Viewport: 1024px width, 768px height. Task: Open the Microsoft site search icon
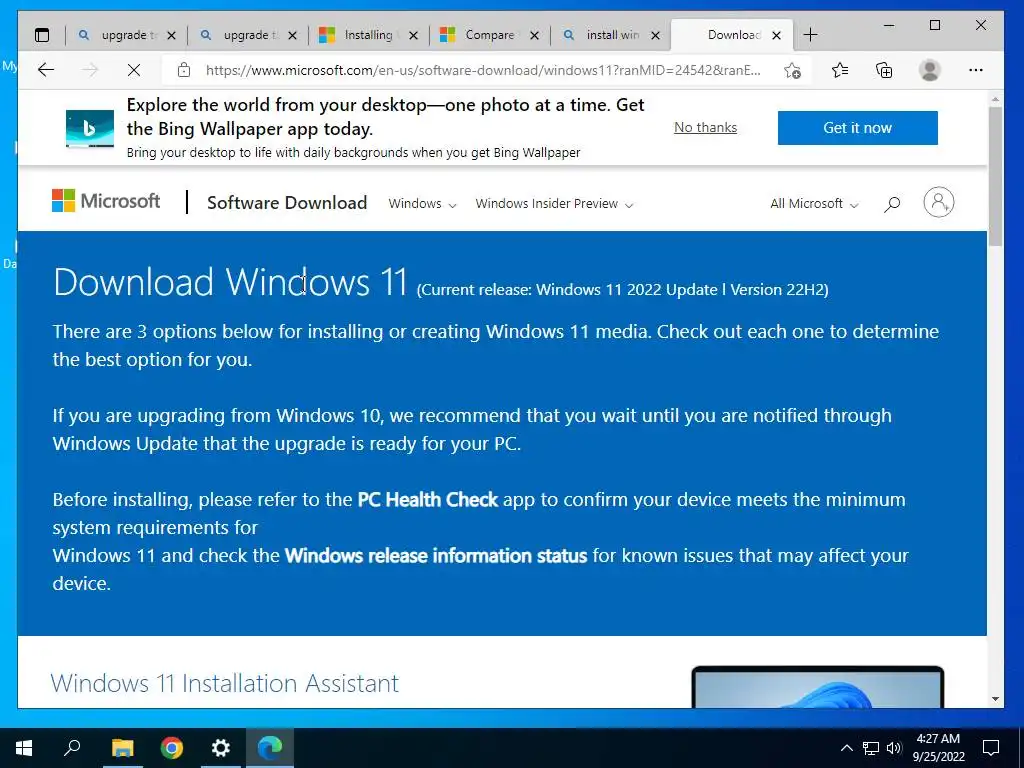click(892, 204)
